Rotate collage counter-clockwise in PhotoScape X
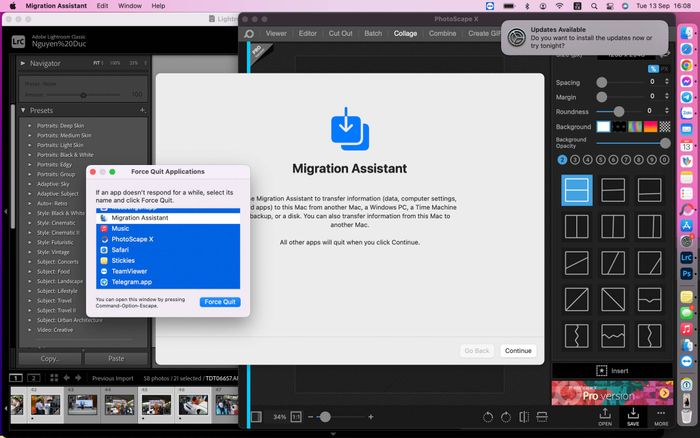The height and width of the screenshot is (438, 700). [x=488, y=417]
